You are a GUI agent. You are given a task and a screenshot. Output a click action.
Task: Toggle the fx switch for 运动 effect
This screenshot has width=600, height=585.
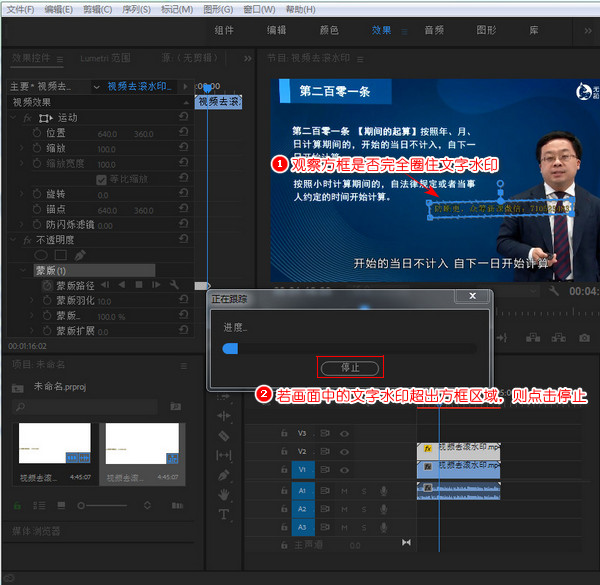(27, 118)
